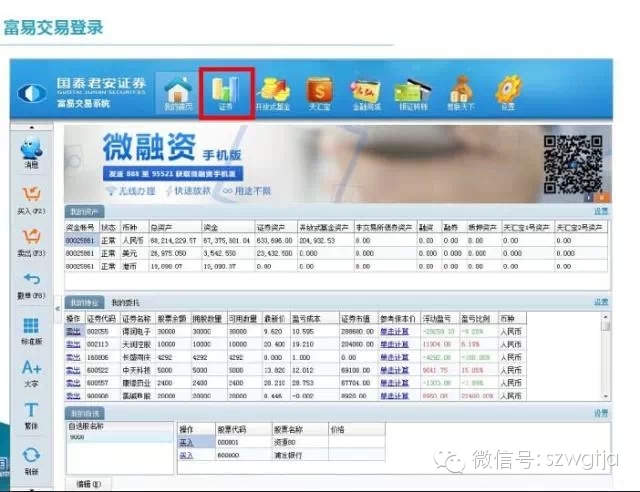The image size is (640, 492).
Task: Click the sidebar top scroll-up arrow
Action: tap(32, 127)
